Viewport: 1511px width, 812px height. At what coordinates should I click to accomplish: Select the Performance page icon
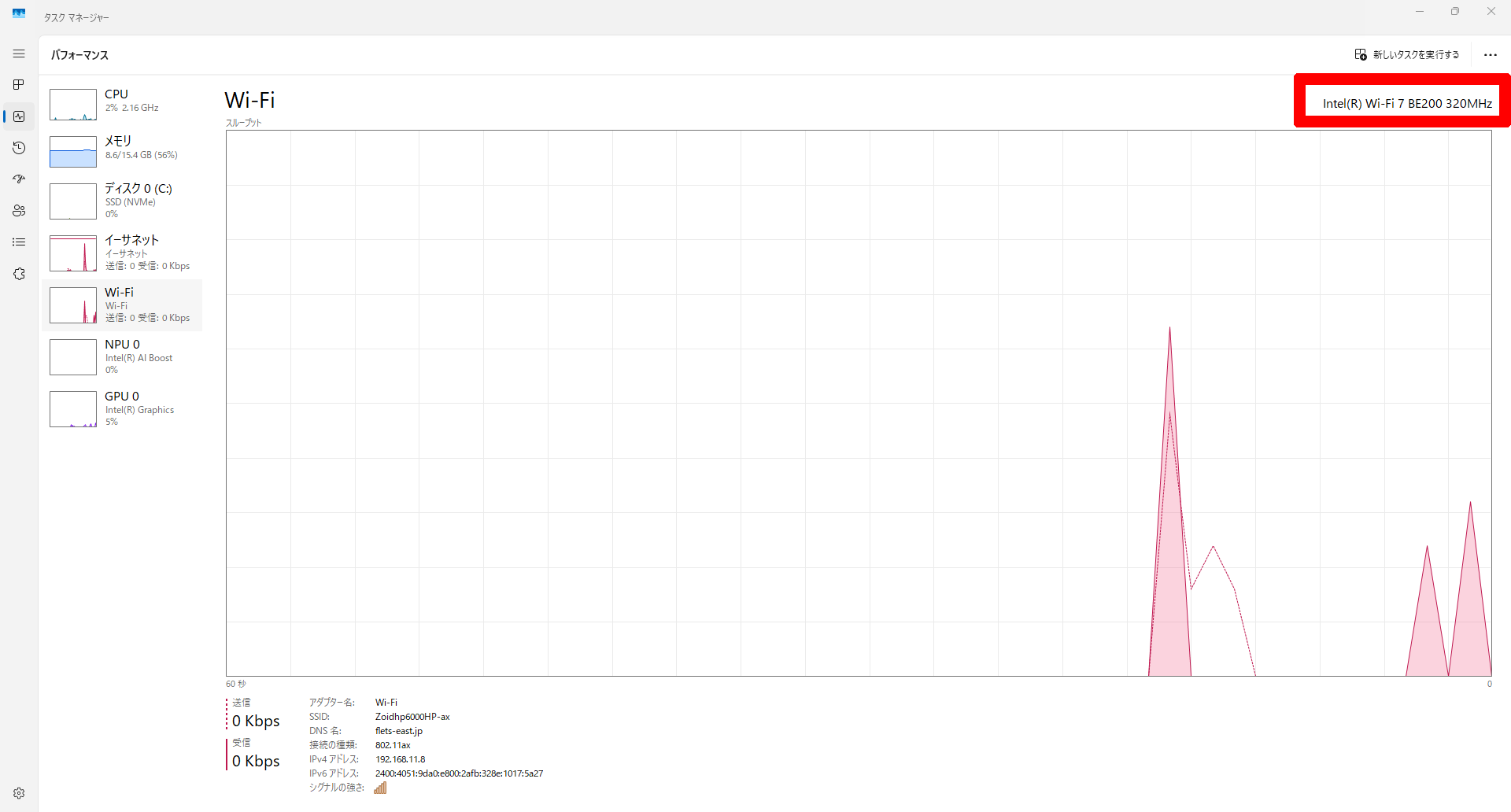(x=19, y=116)
